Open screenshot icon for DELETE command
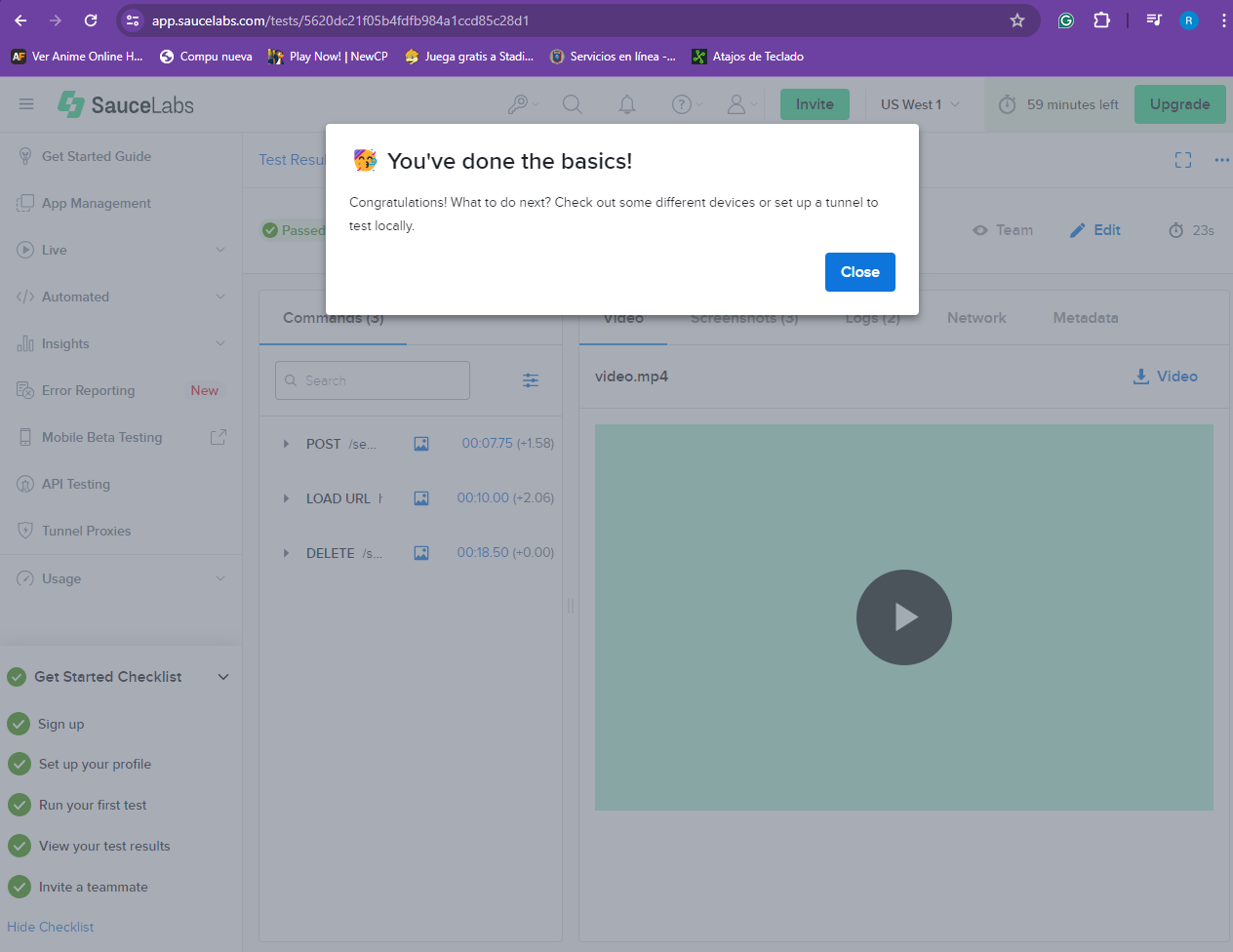The image size is (1233, 952). point(421,553)
